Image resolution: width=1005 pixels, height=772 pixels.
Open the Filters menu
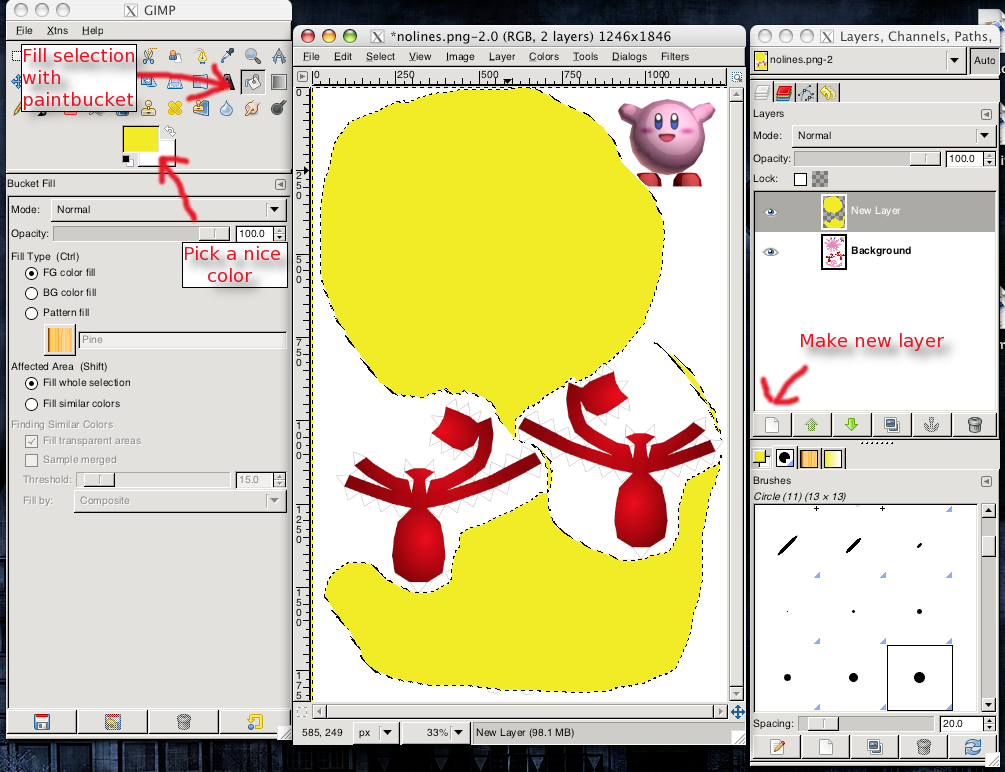pyautogui.click(x=675, y=56)
